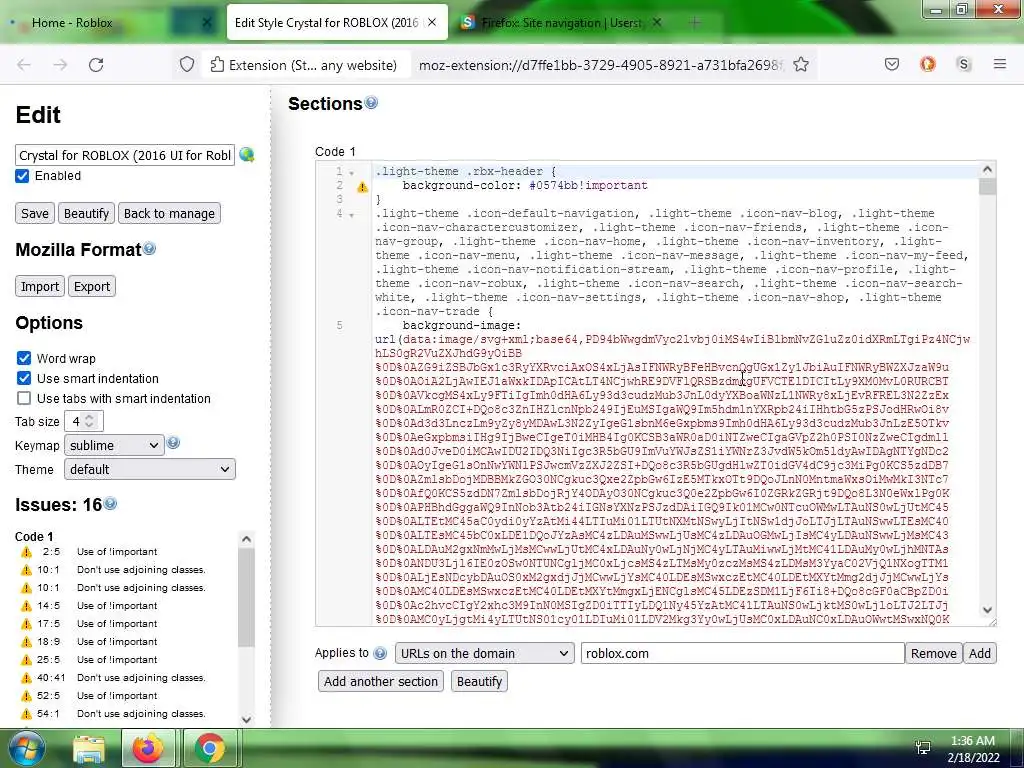Click warning icon for issue 40:41
1024x768 pixels.
[x=26, y=678]
